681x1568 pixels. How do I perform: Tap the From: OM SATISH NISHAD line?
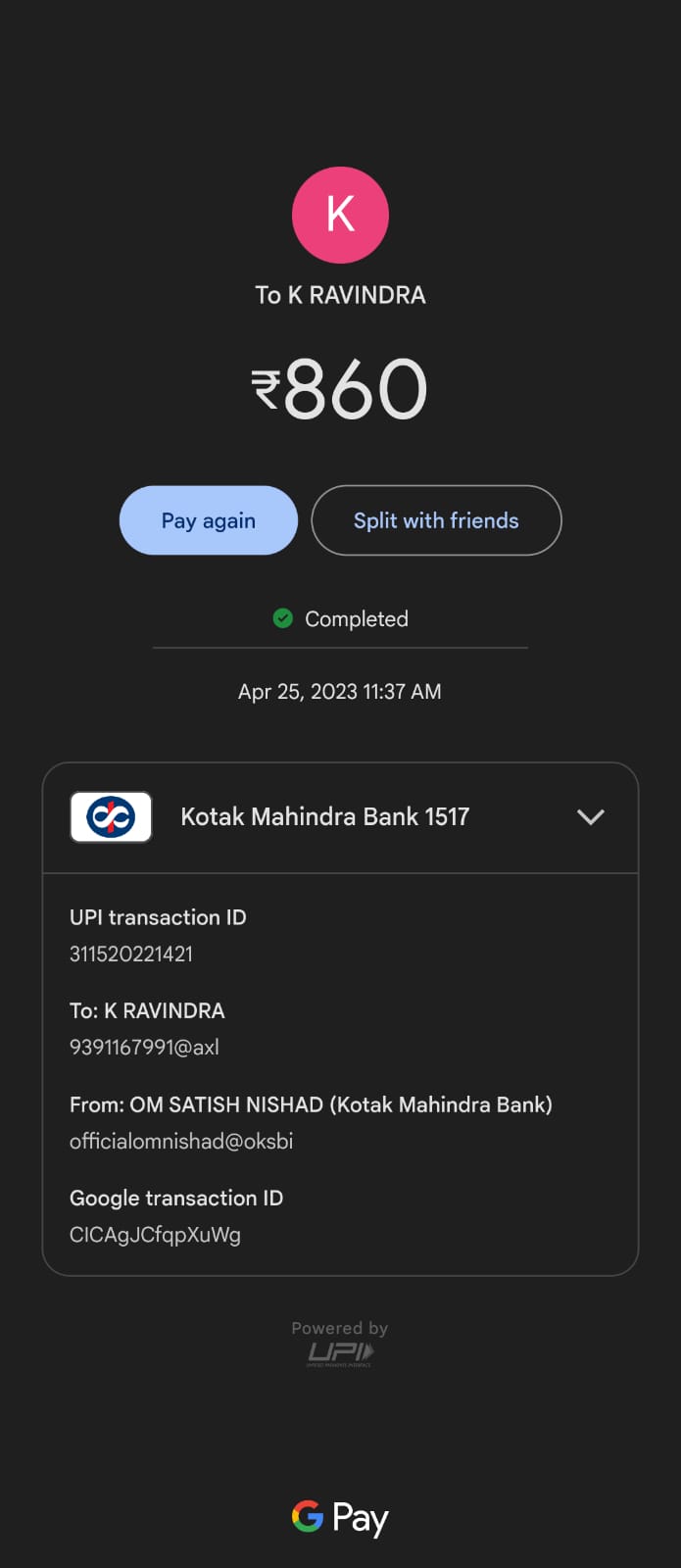coord(311,1104)
